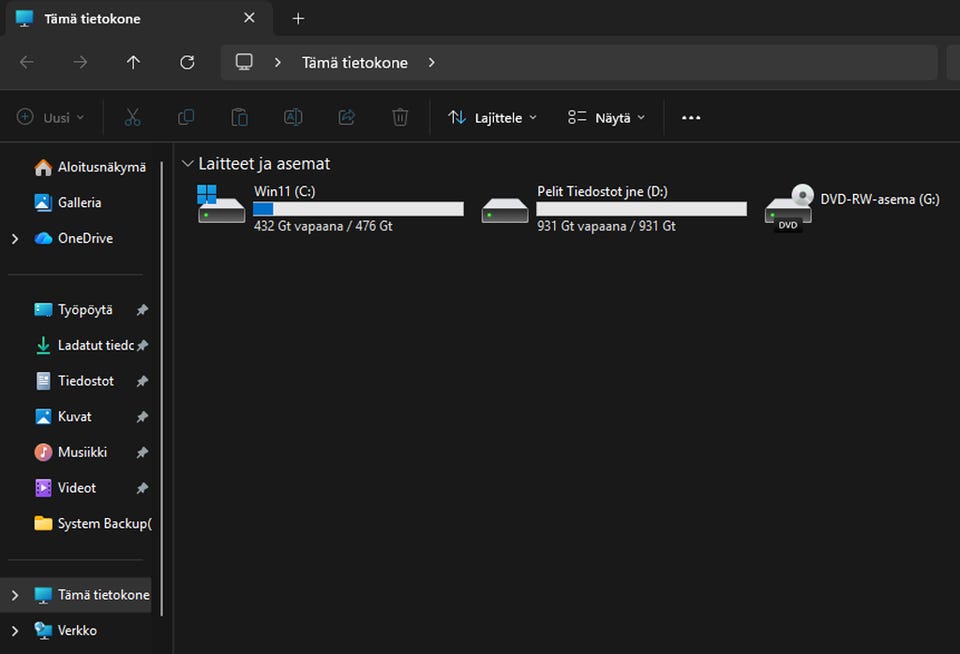Click the Share icon in toolbar
Image resolution: width=960 pixels, height=654 pixels.
click(347, 117)
